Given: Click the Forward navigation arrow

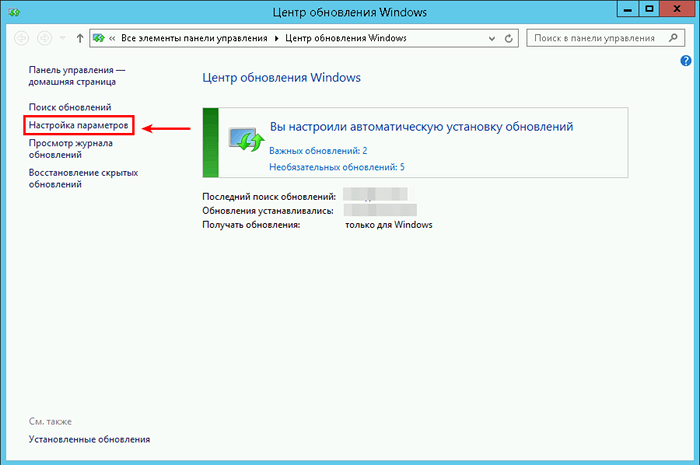Looking at the screenshot, I should click(x=44, y=38).
